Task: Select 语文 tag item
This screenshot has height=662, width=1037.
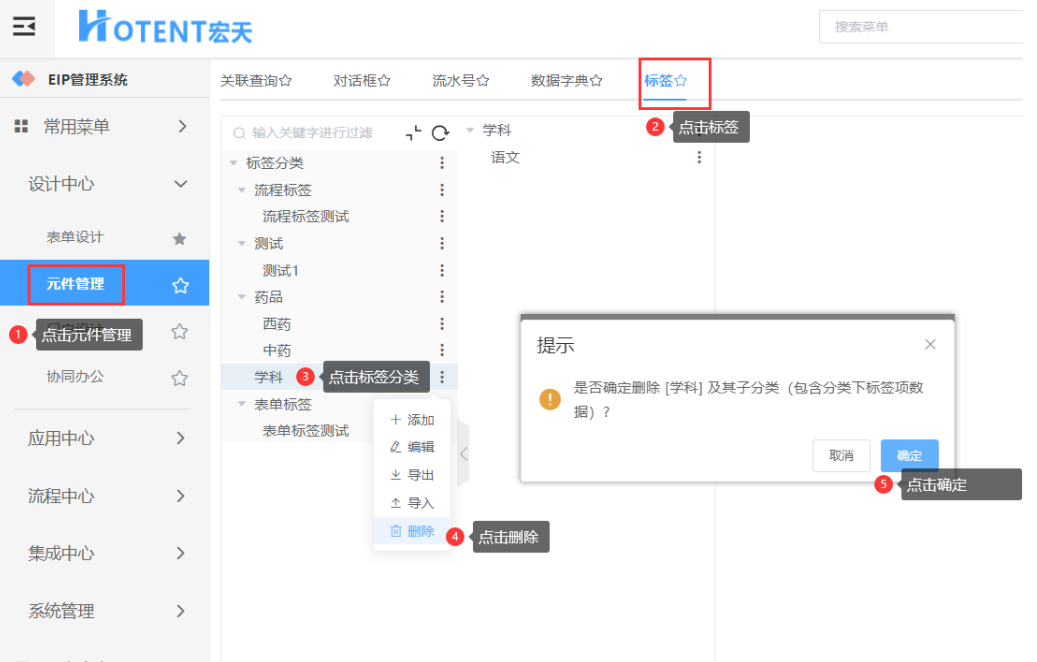Action: pyautogui.click(x=505, y=157)
